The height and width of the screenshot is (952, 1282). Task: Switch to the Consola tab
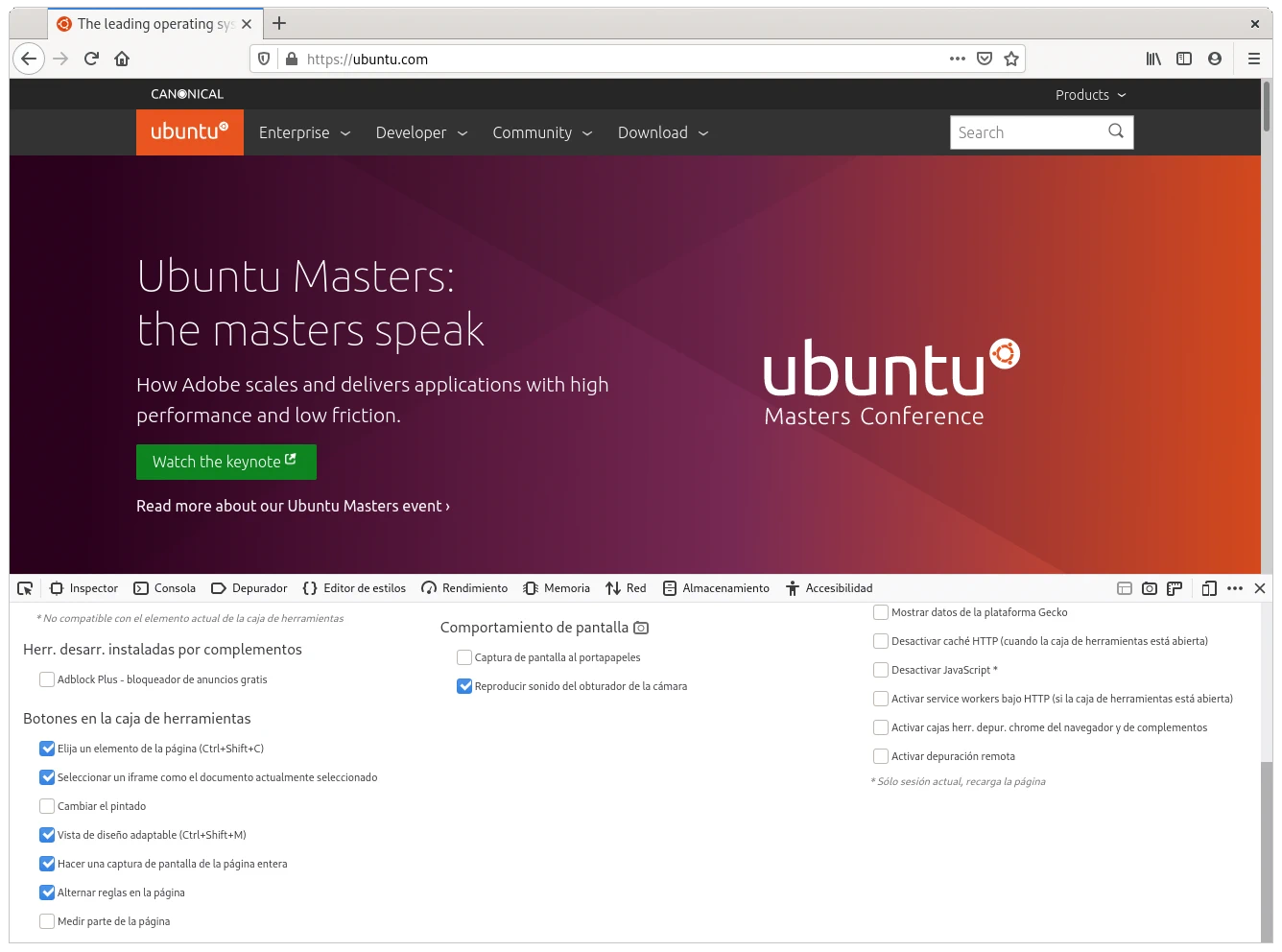point(164,588)
